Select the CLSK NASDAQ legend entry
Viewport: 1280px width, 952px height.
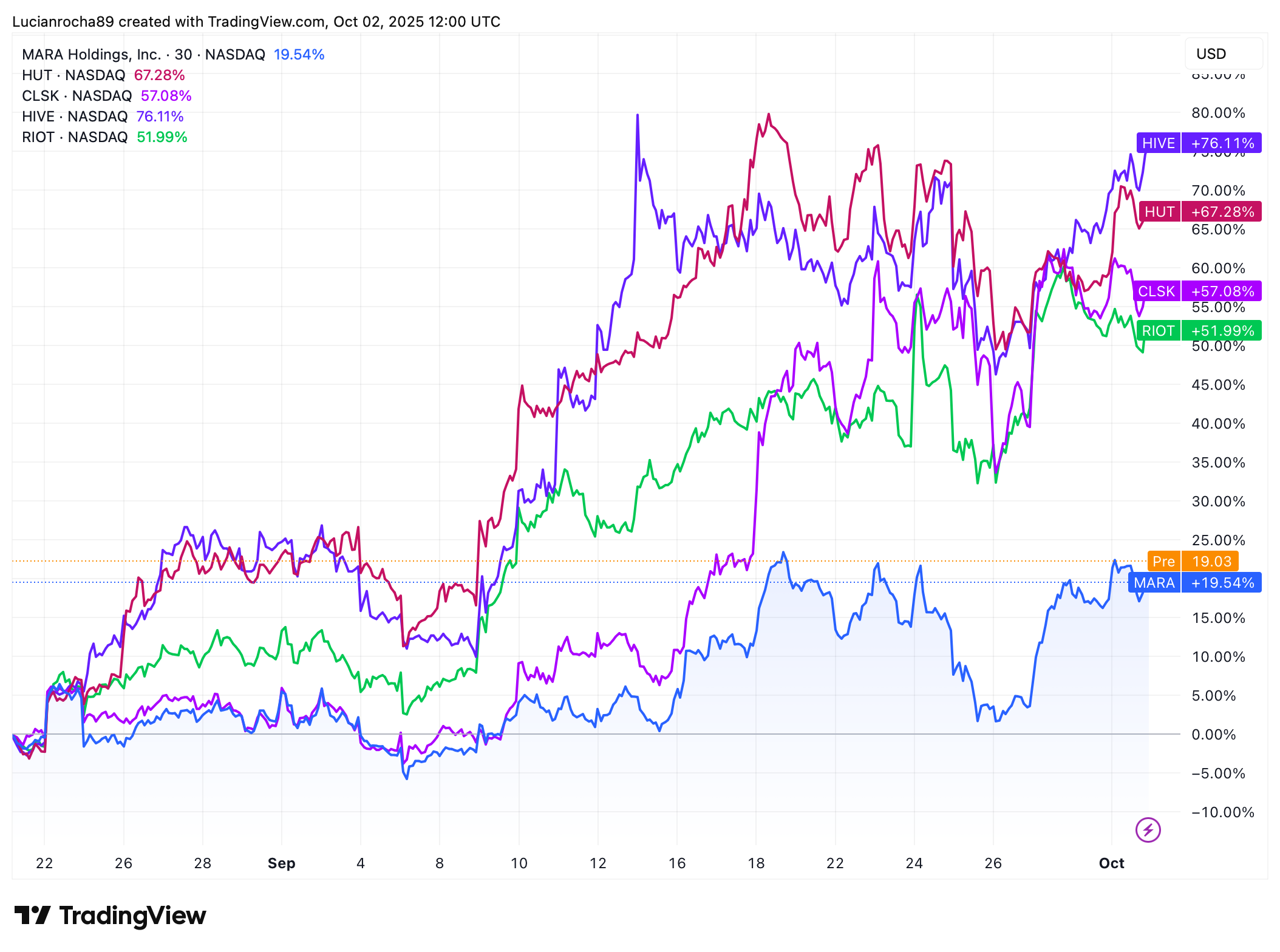[77, 96]
